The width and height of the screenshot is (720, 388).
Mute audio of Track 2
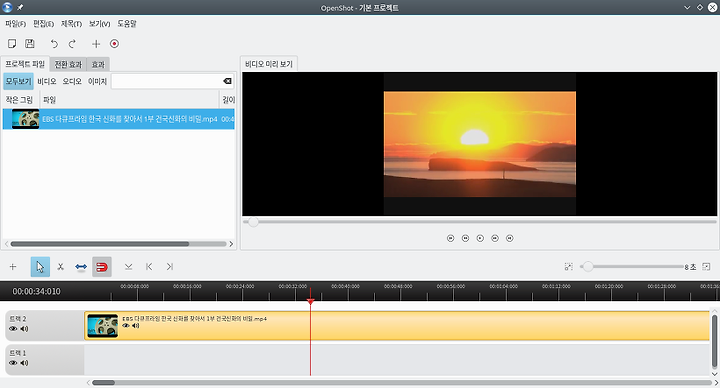click(24, 329)
